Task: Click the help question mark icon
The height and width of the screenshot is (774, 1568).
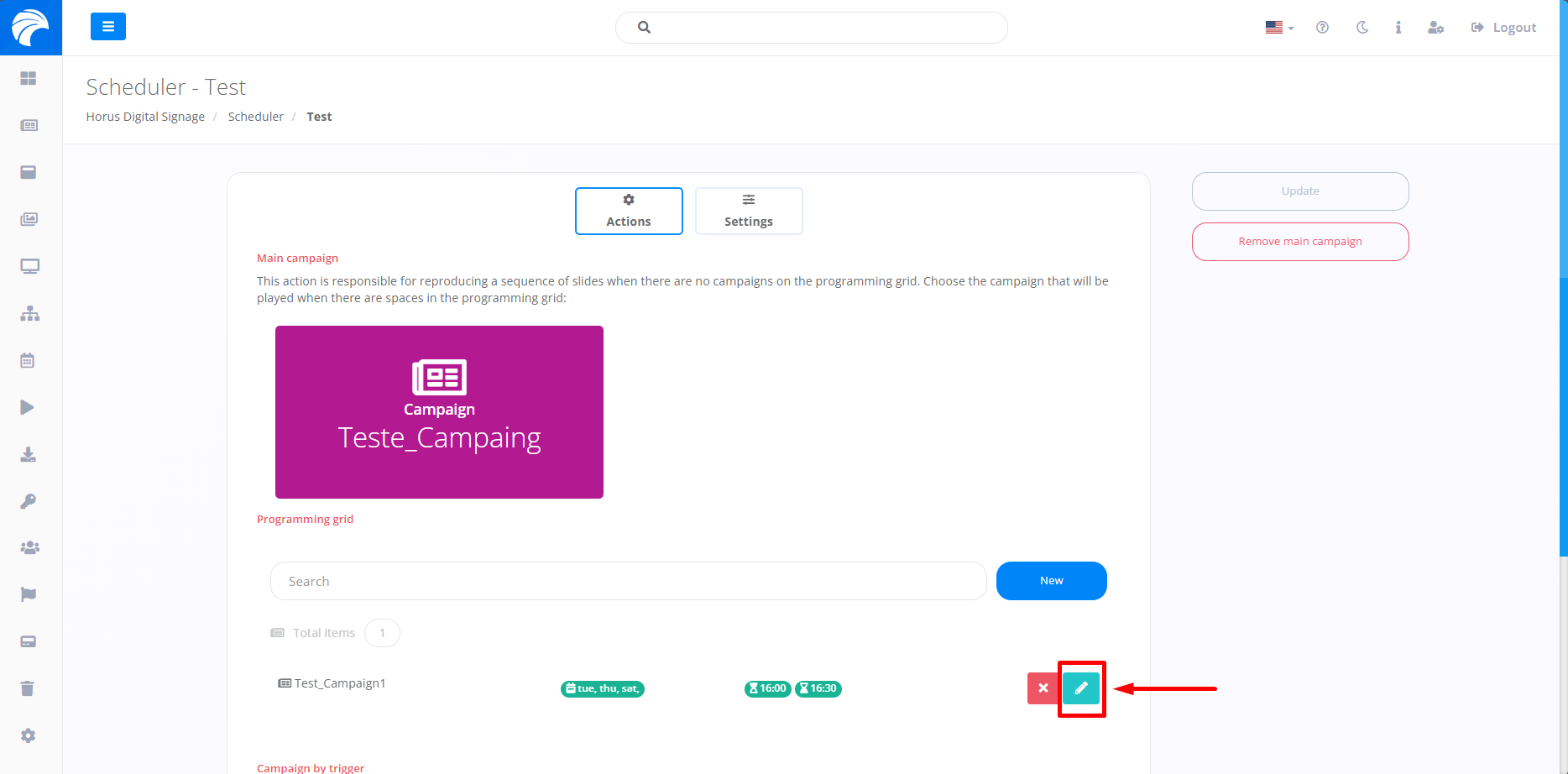Action: coord(1322,28)
